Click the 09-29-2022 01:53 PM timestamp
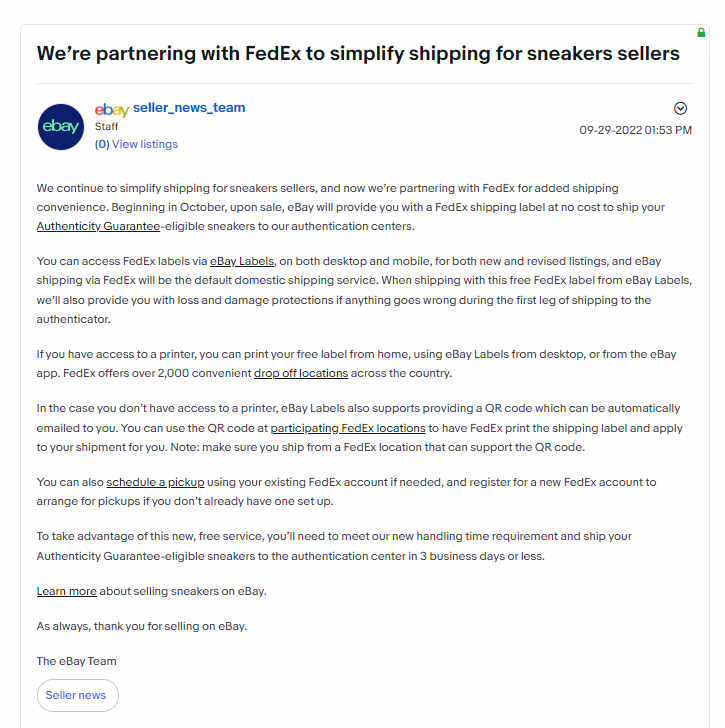This screenshot has width=725, height=728. (635, 130)
